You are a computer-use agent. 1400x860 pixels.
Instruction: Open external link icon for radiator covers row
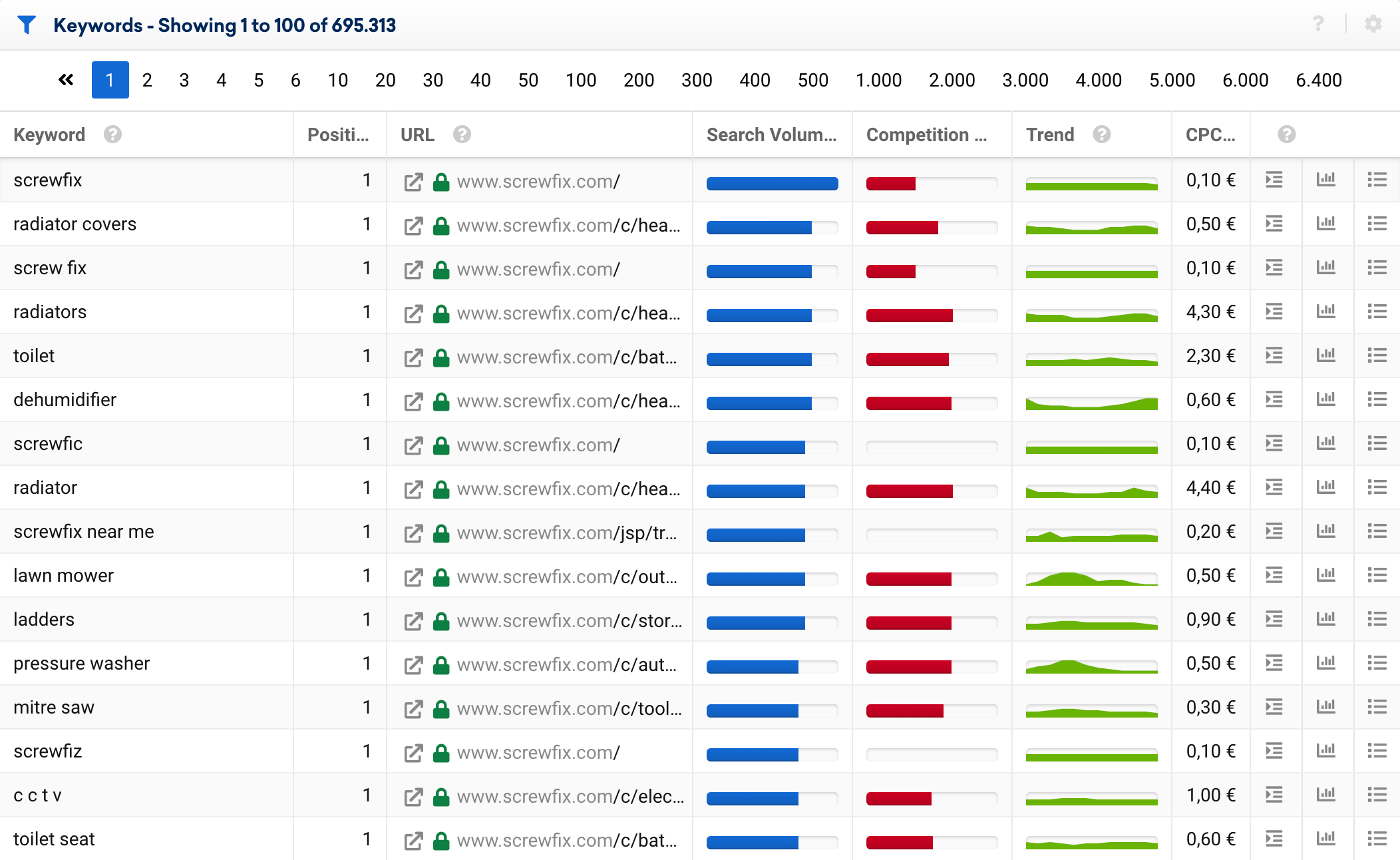[x=413, y=226]
